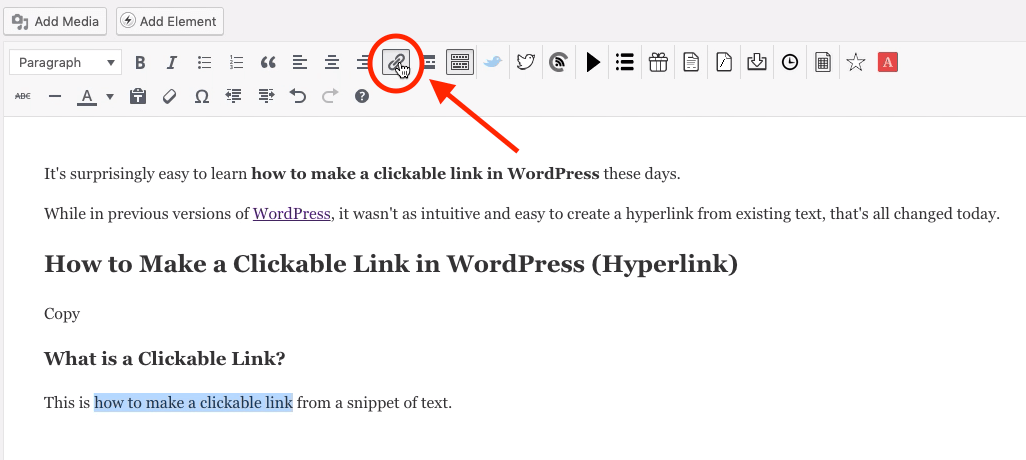Open the text color dropdown arrow

tap(109, 97)
